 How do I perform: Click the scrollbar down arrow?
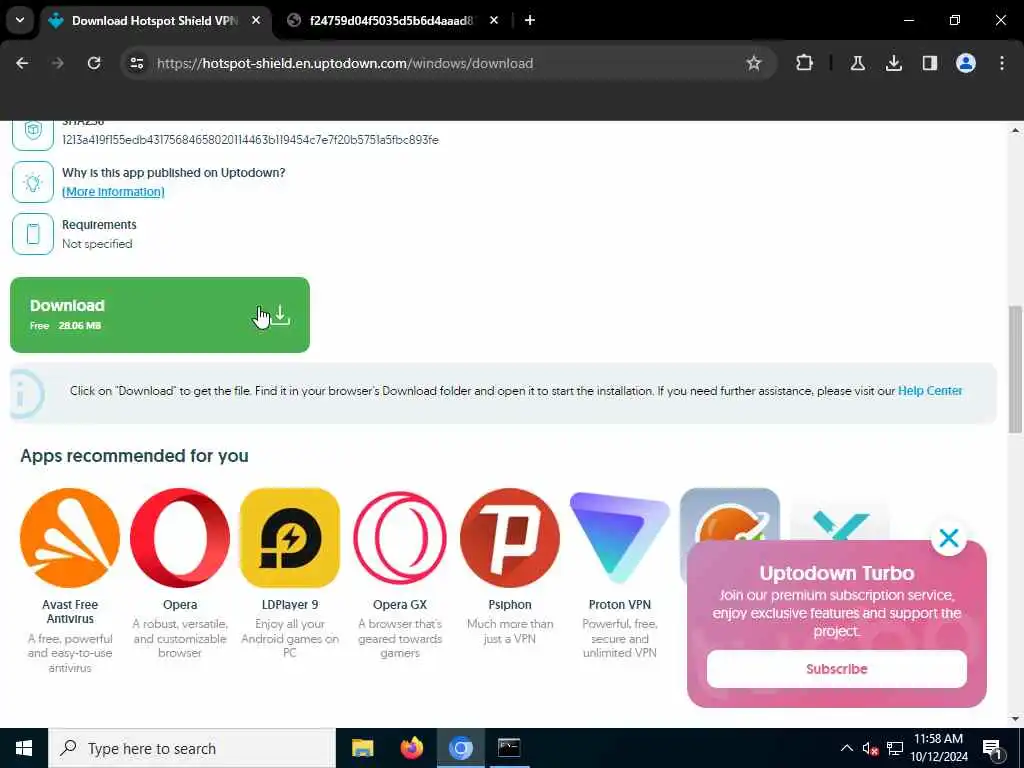click(1015, 718)
